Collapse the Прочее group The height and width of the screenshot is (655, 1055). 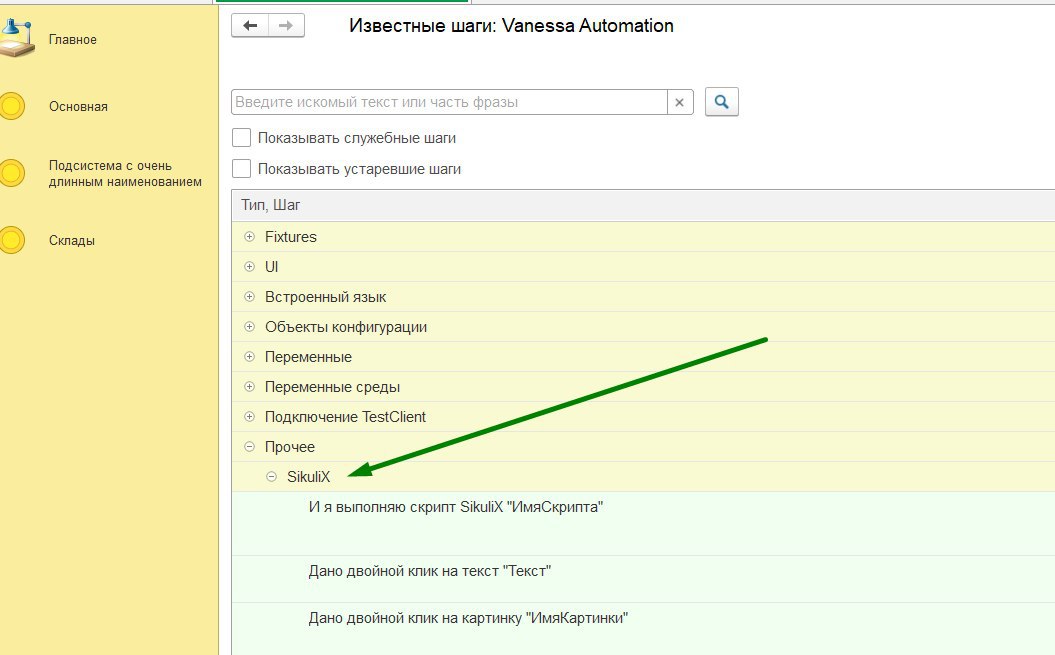(x=250, y=446)
